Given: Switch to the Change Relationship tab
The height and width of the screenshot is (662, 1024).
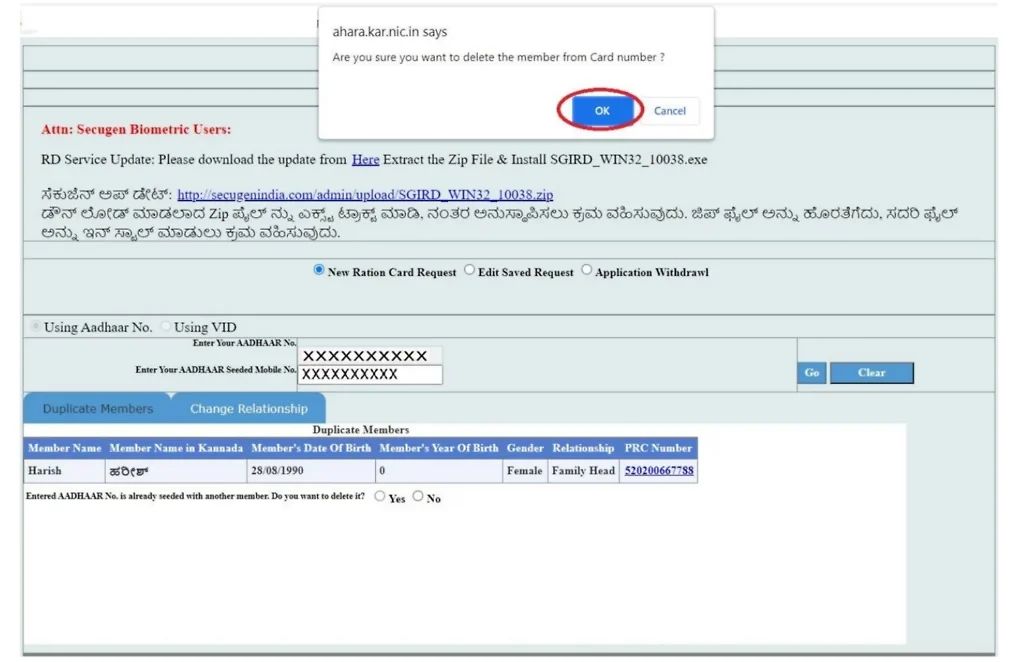Looking at the screenshot, I should point(249,409).
